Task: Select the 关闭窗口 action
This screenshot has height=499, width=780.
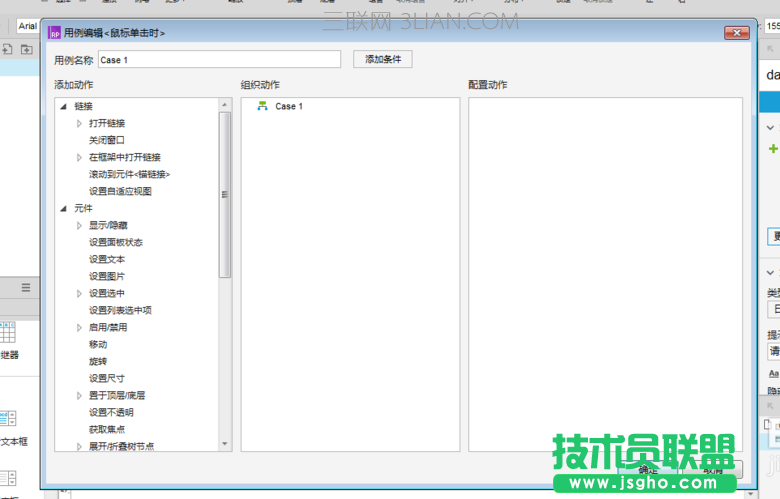Action: coord(106,140)
